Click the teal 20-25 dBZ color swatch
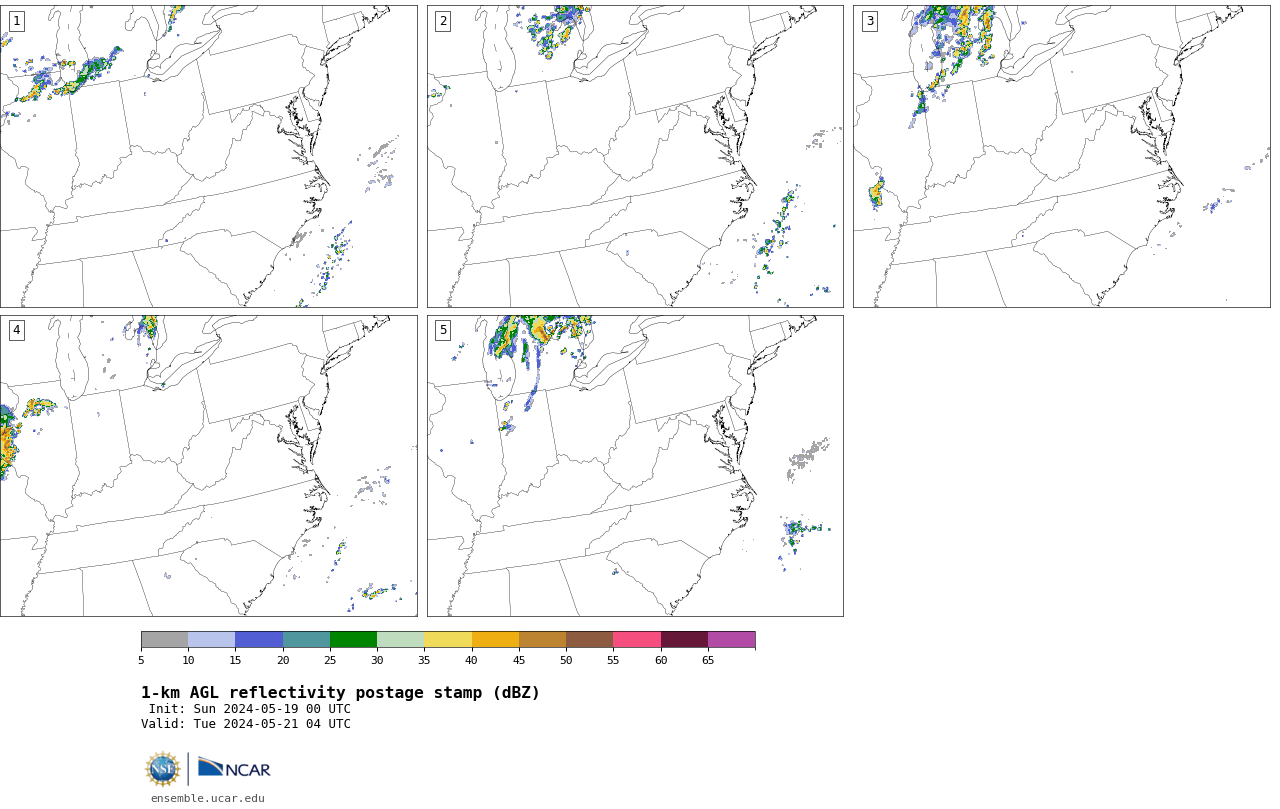This screenshot has height=809, width=1280. [x=306, y=640]
